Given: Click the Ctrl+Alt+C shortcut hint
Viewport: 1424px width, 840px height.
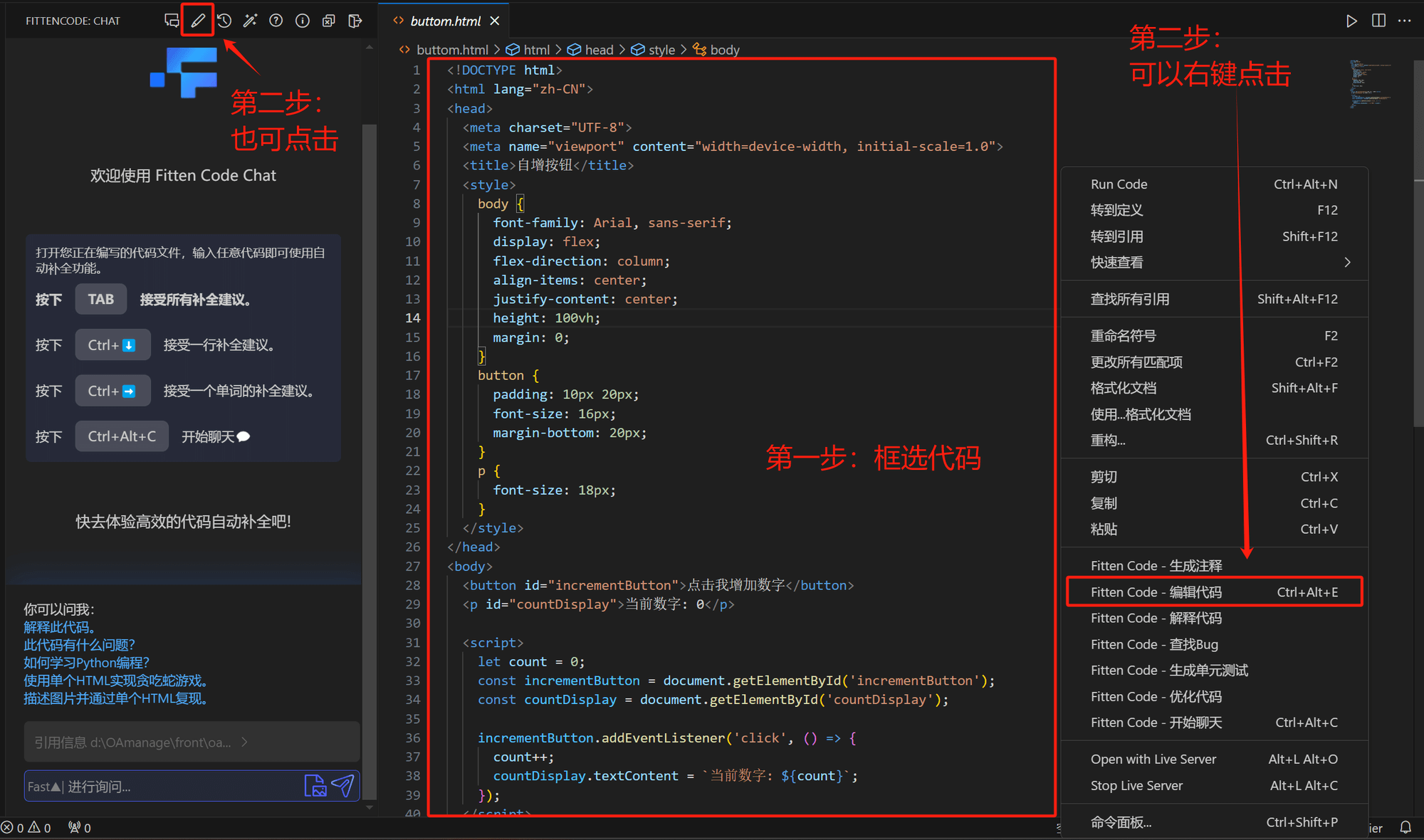Looking at the screenshot, I should point(122,436).
